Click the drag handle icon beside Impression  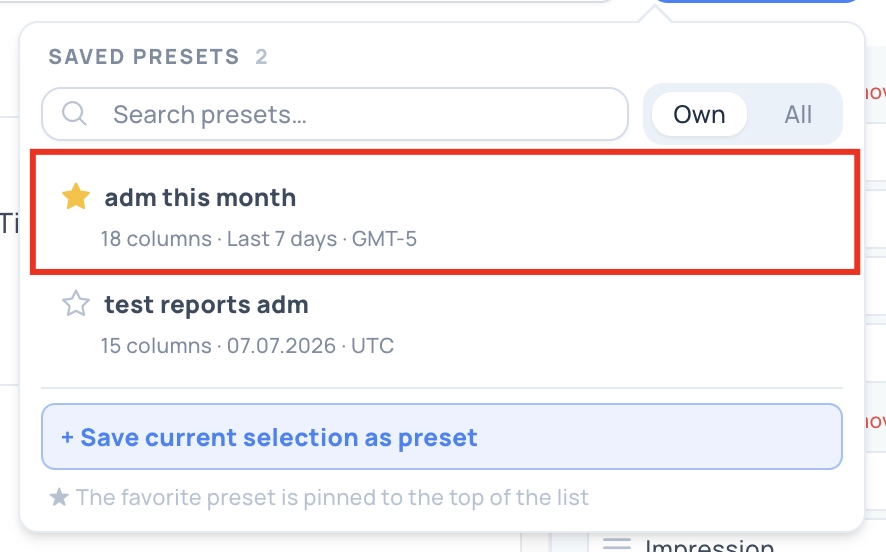(616, 544)
